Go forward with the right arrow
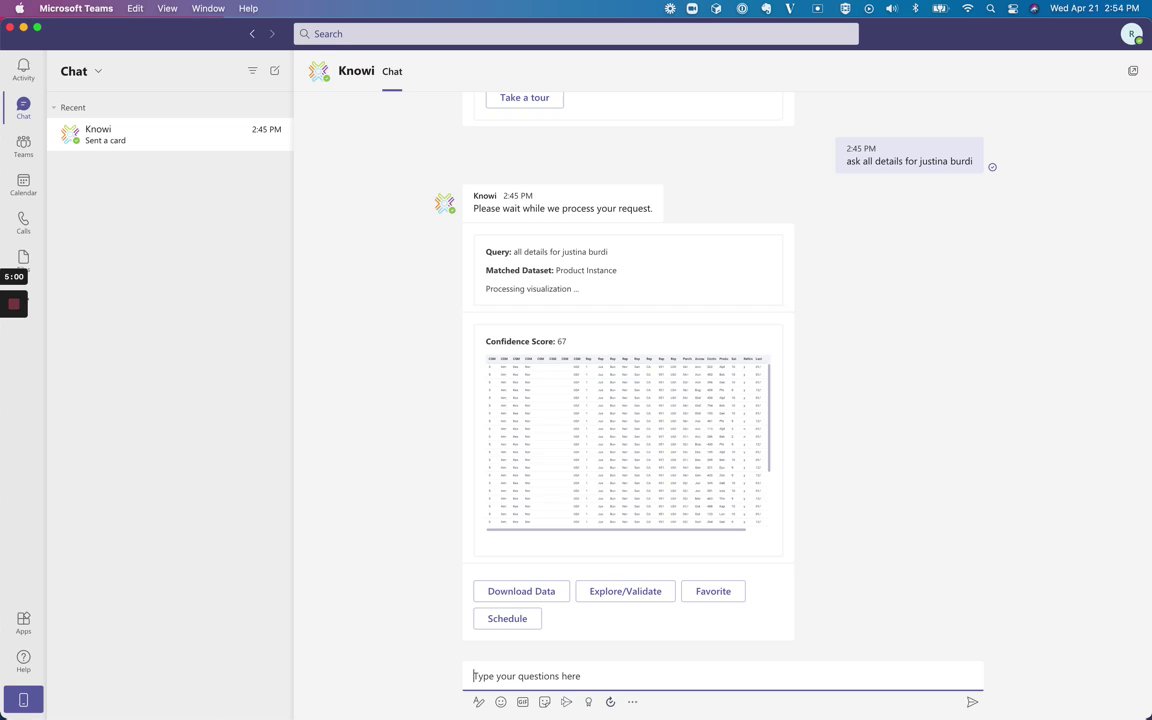1152x720 pixels. [x=272, y=34]
